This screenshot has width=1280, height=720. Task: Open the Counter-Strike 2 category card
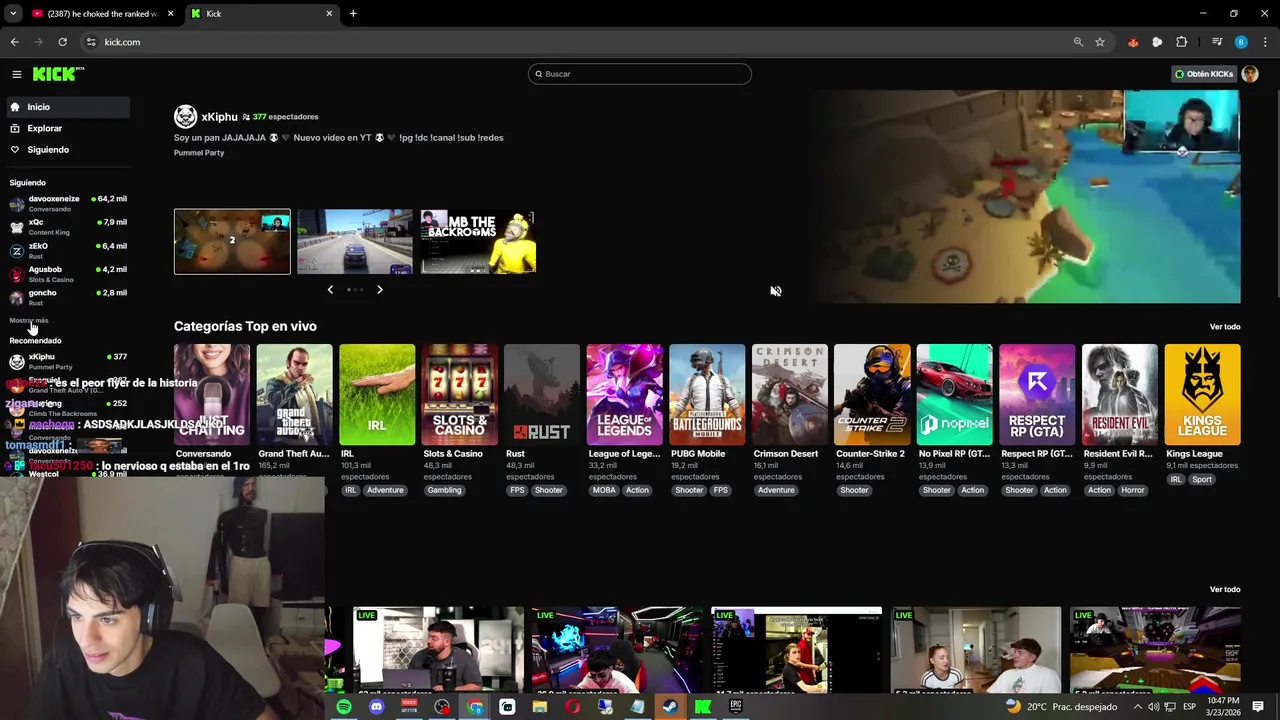click(x=872, y=395)
